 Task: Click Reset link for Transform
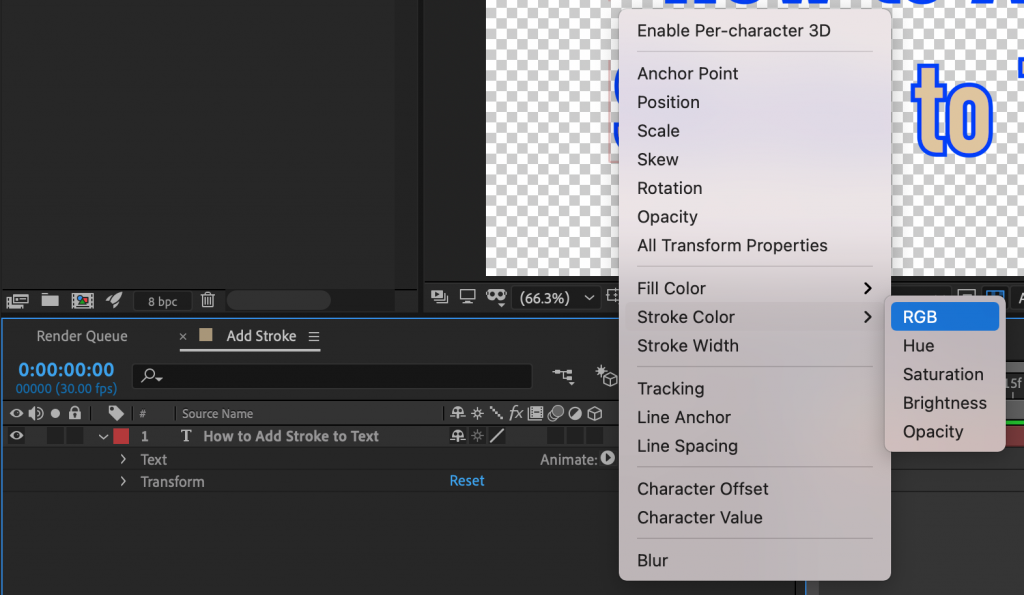point(467,481)
